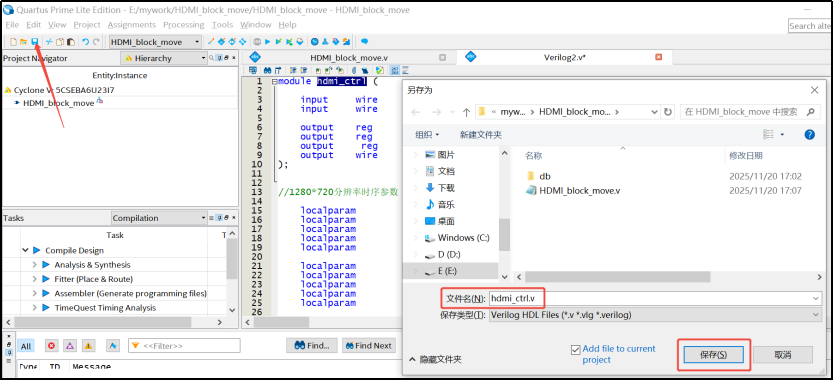Click the search magnifier icon in Project Navigator

point(211,58)
